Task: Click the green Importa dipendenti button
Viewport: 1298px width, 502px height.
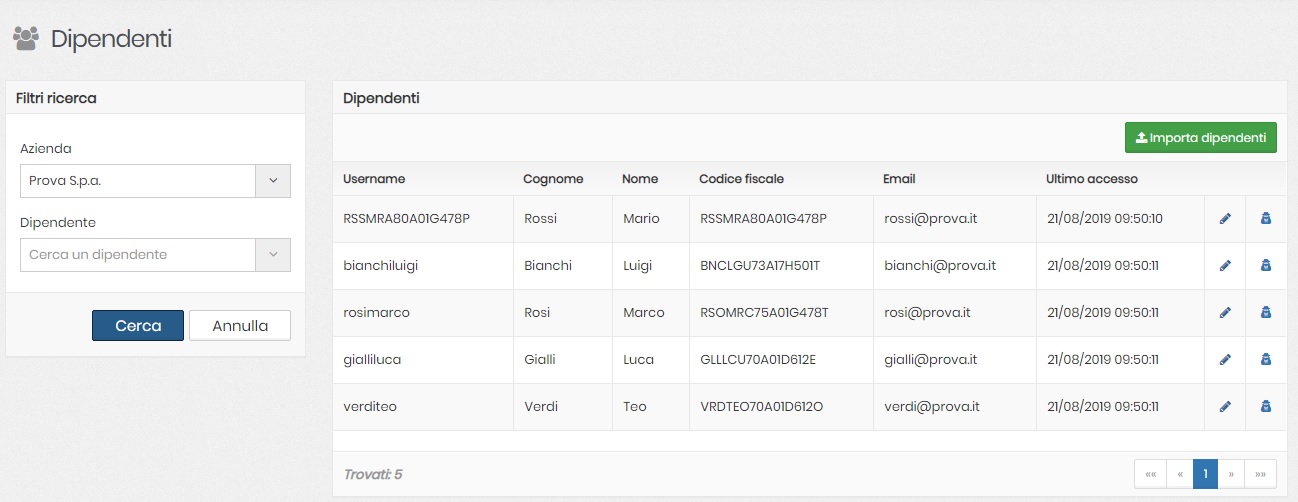Action: 1200,138
